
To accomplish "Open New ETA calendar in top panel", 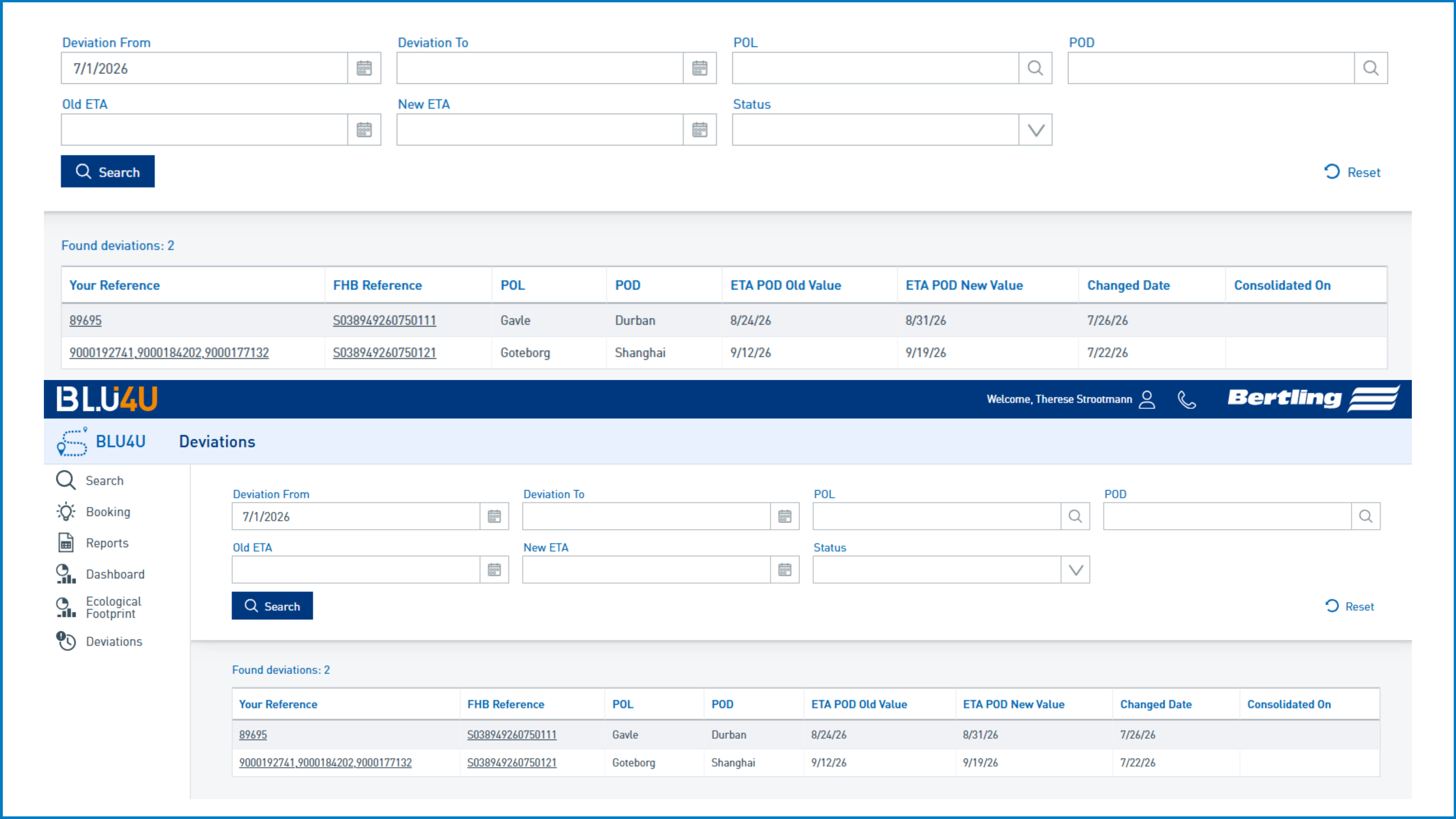I will tap(700, 130).
